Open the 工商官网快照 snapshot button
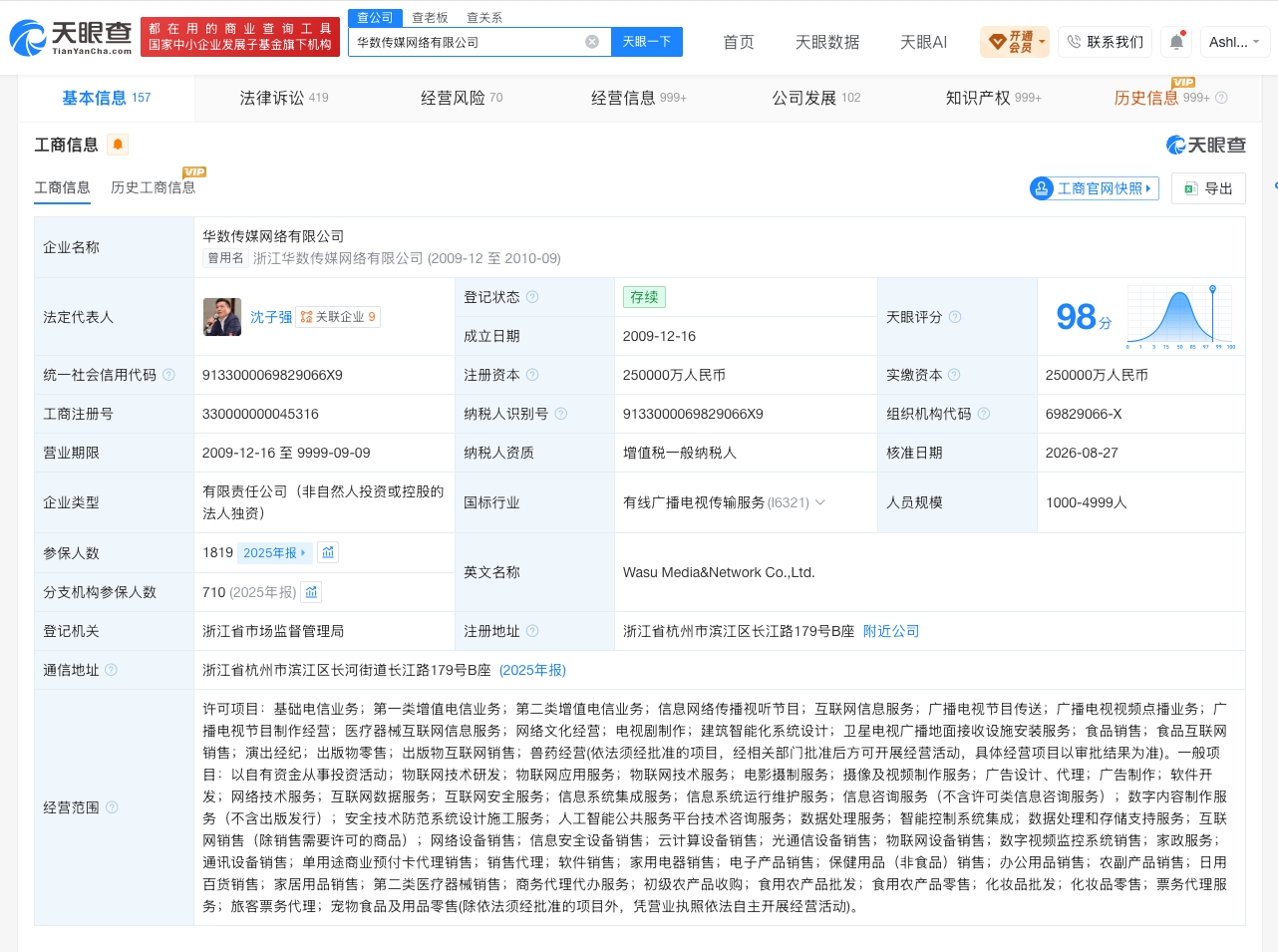Viewport: 1278px width, 952px height. 1094,188
